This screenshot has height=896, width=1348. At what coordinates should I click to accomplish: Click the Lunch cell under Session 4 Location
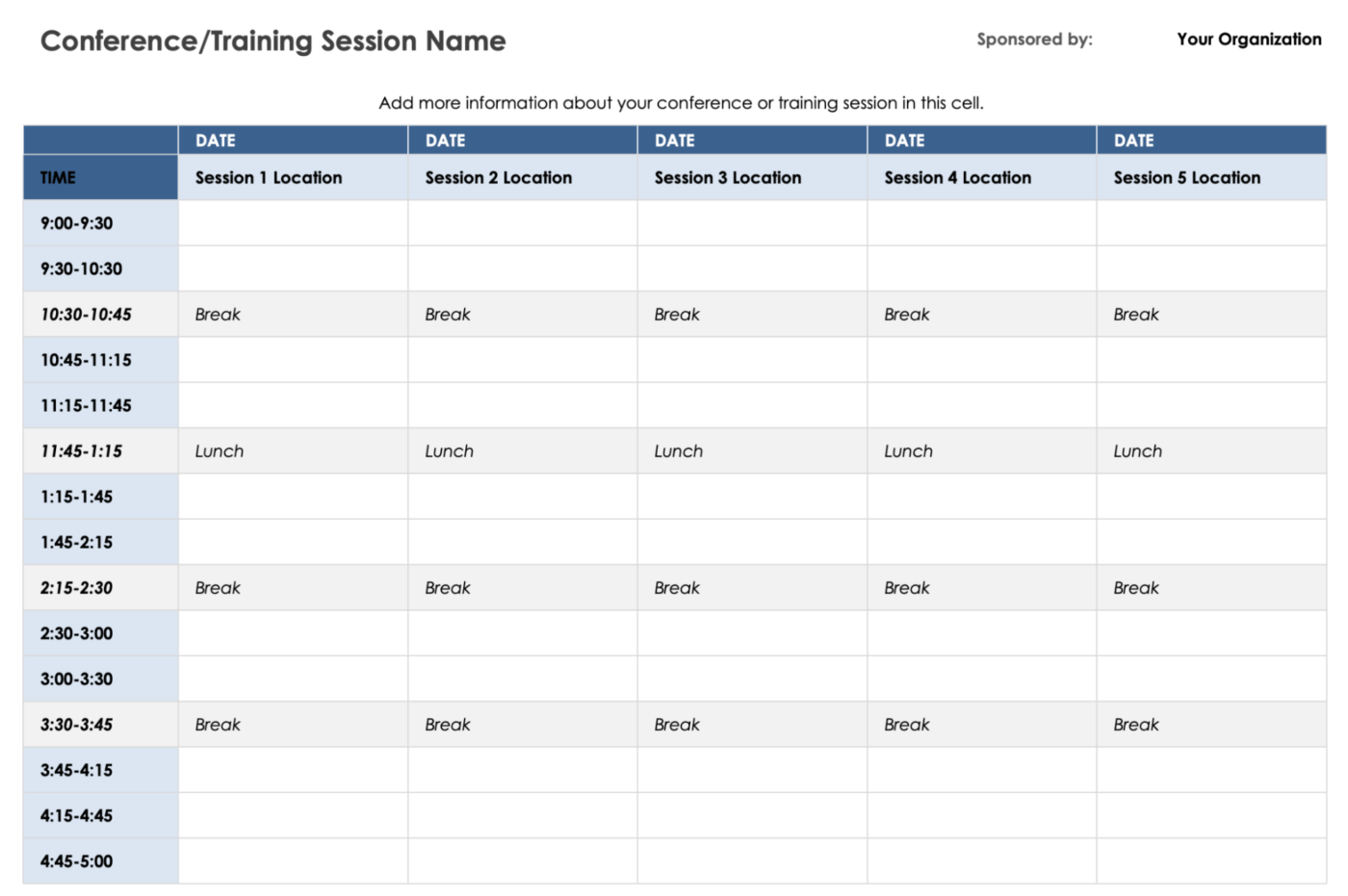tap(981, 451)
